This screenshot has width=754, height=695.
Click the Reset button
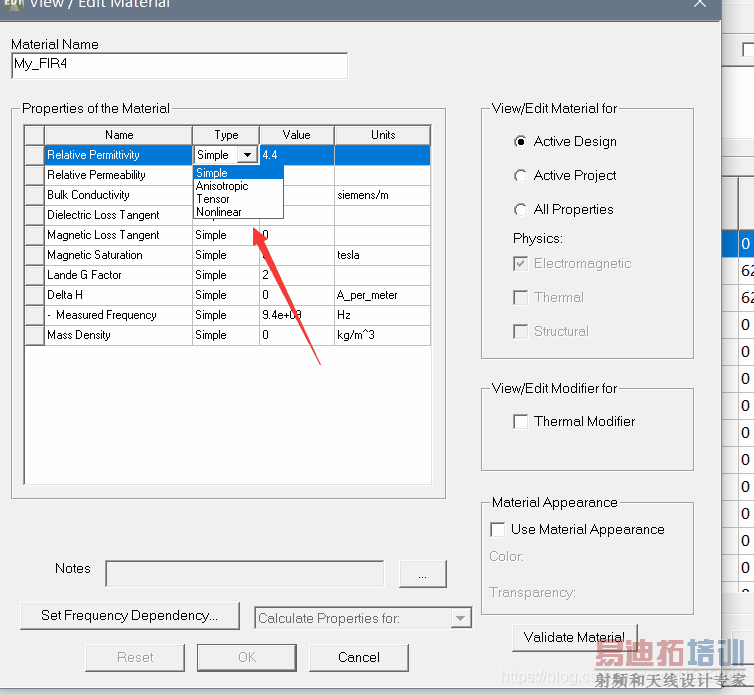135,657
